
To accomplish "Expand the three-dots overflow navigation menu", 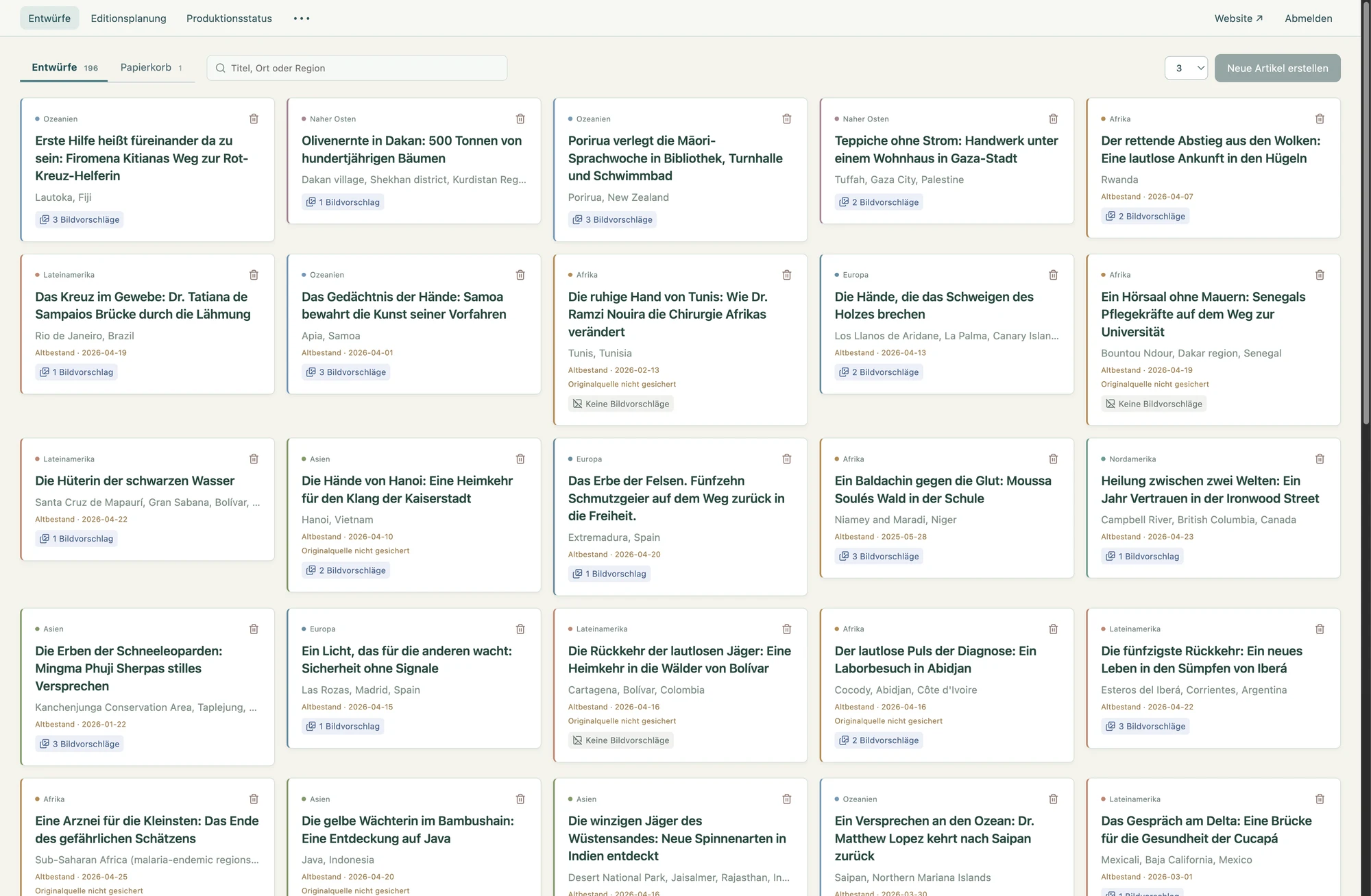I will (x=302, y=19).
